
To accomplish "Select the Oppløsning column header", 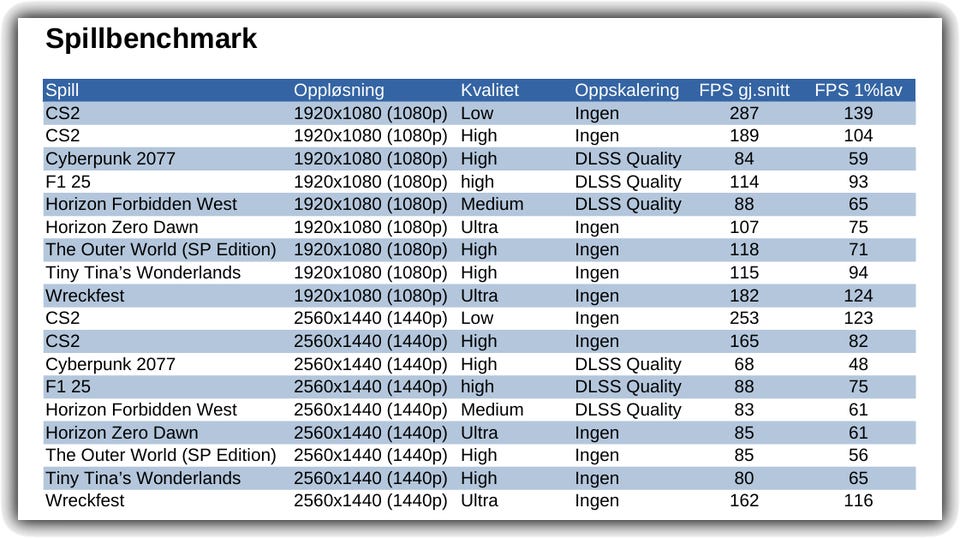I will click(339, 90).
